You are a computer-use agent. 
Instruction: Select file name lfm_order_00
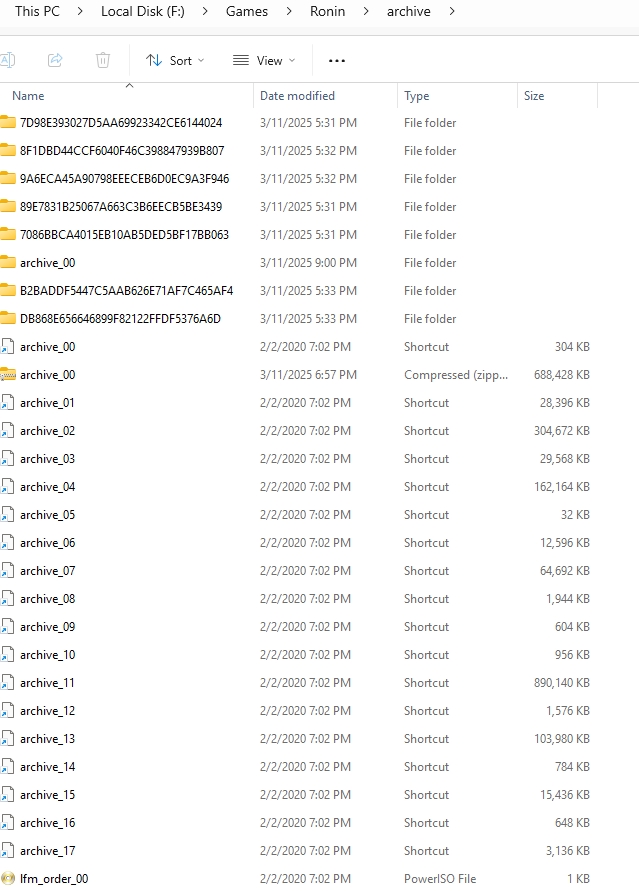pos(54,878)
